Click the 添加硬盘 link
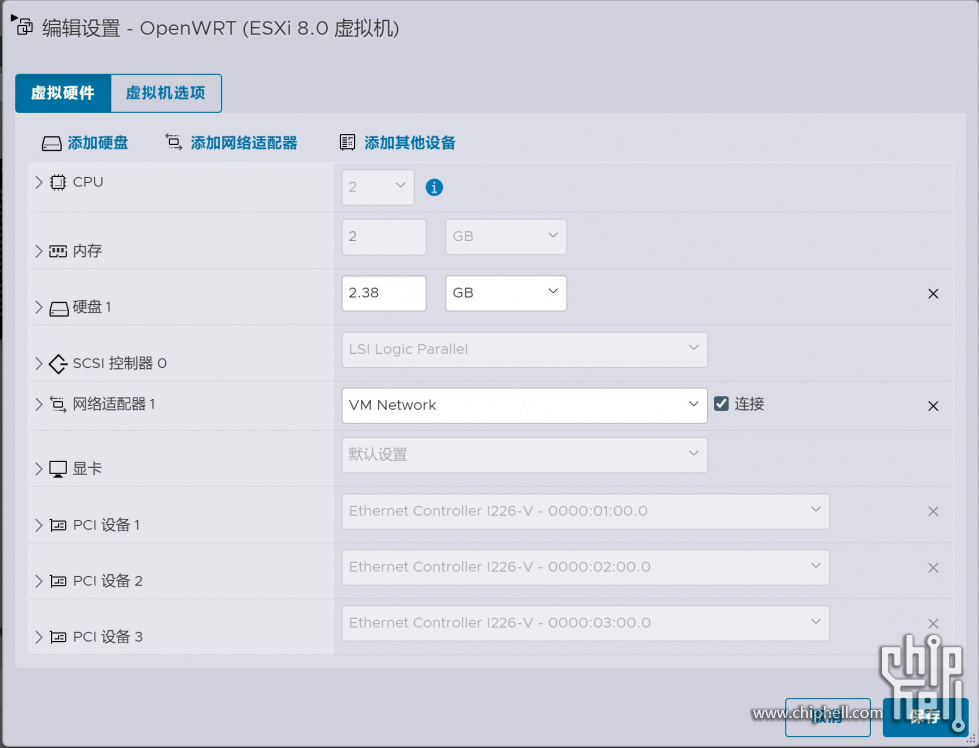 click(98, 143)
